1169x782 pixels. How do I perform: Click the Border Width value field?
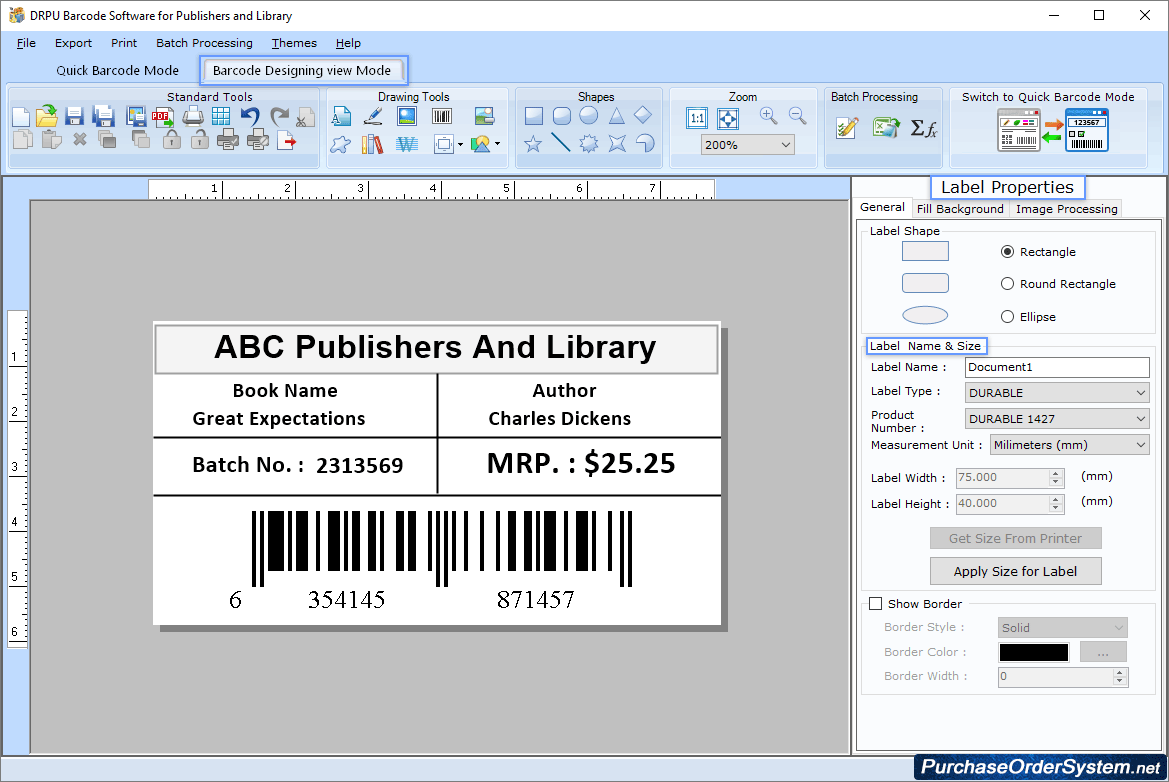[1056, 677]
